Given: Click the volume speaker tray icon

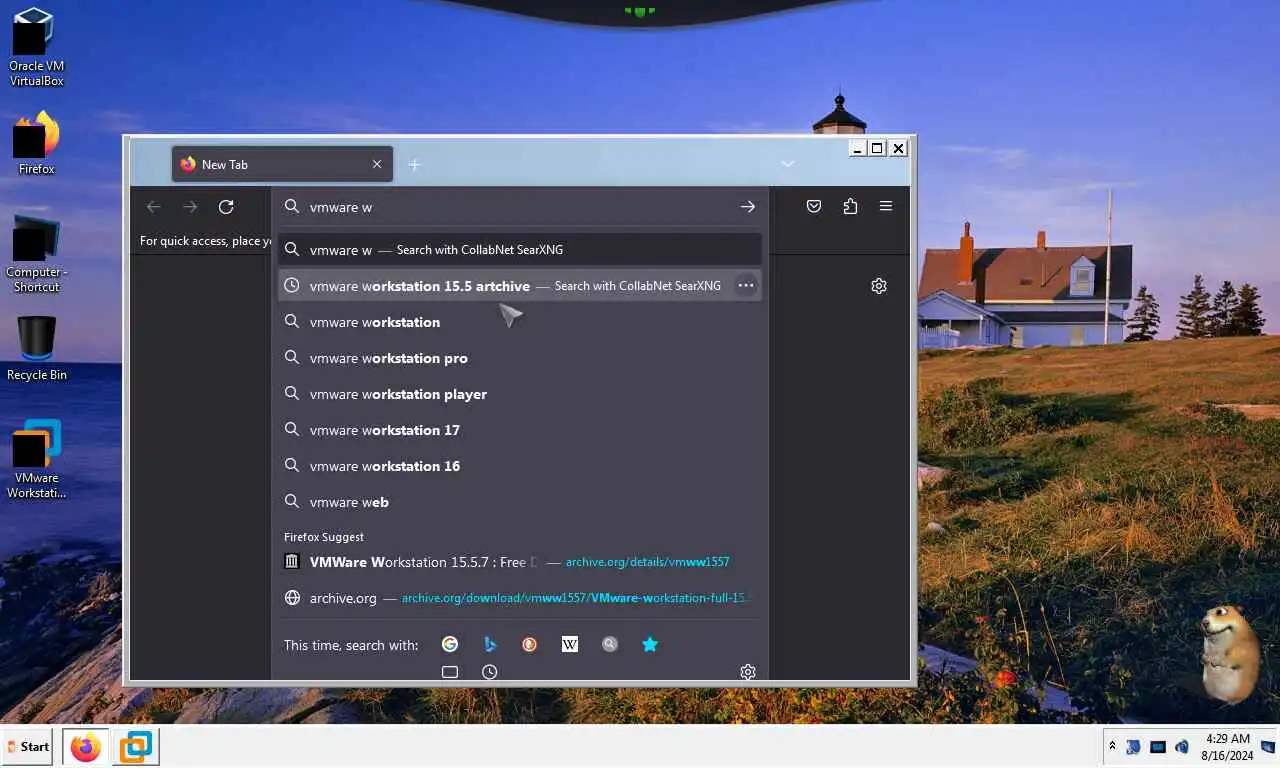Looking at the screenshot, I should (1182, 746).
